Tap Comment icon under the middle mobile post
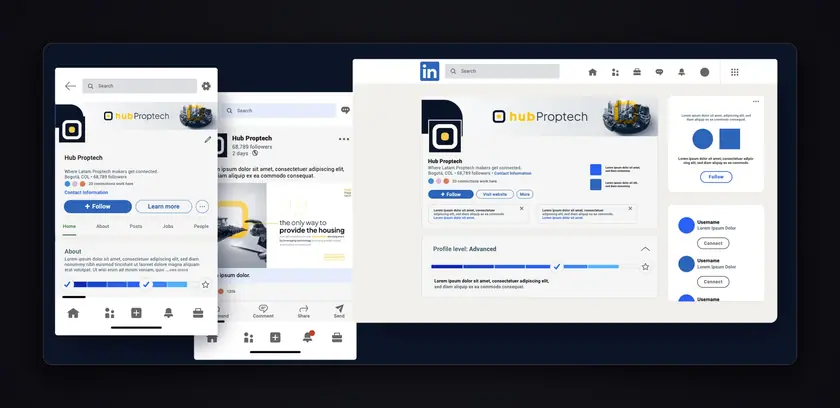 click(263, 308)
